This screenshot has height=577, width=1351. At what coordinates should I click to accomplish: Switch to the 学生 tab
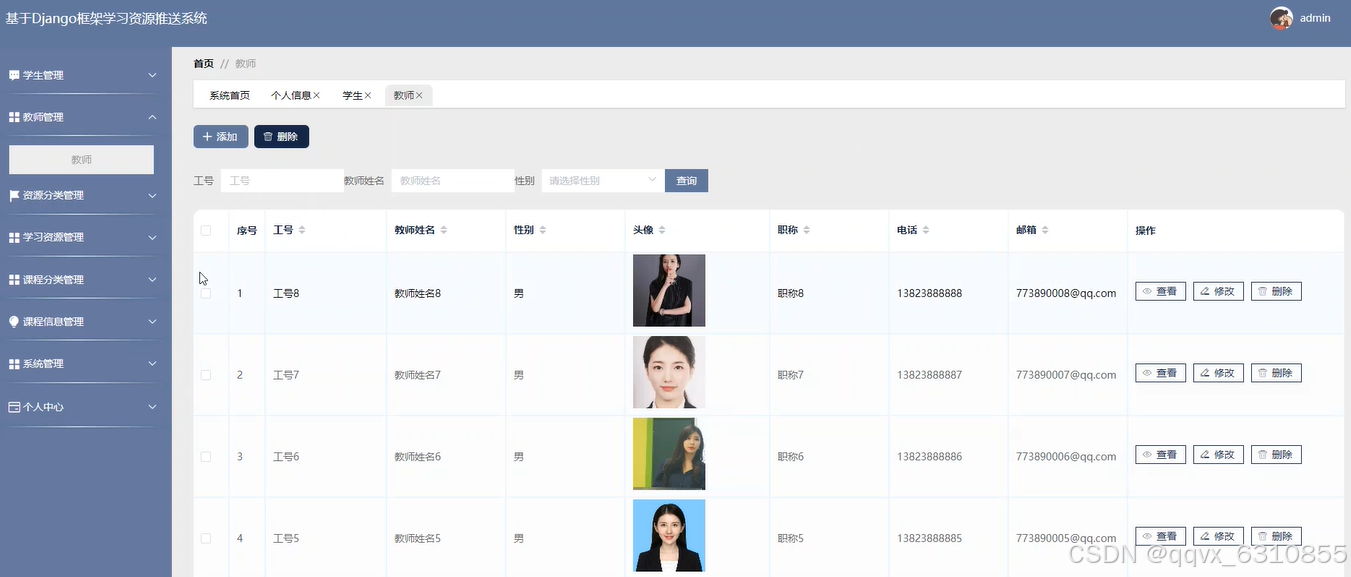click(x=352, y=96)
